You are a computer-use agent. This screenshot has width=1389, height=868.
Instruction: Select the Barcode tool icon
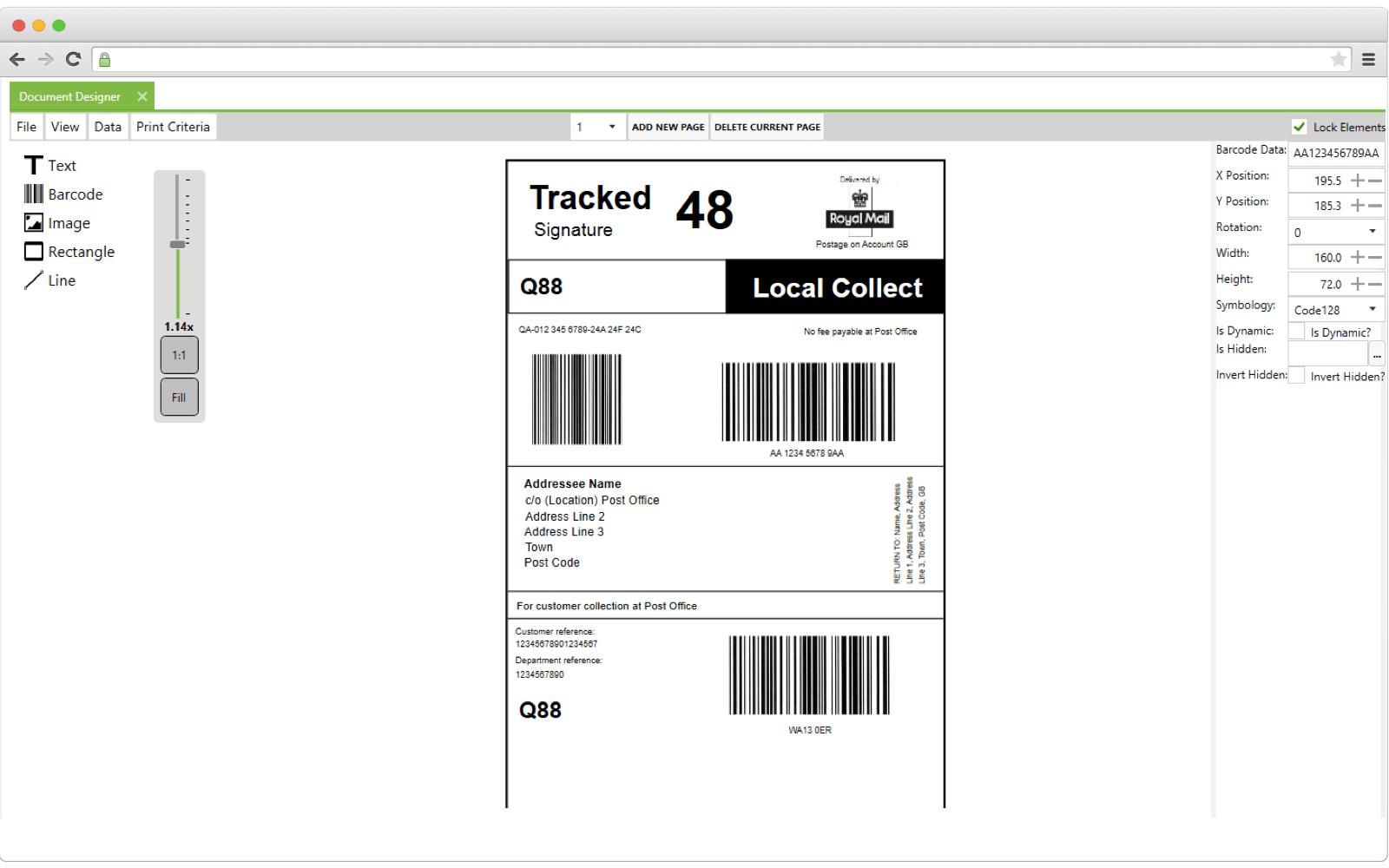pyautogui.click(x=34, y=194)
